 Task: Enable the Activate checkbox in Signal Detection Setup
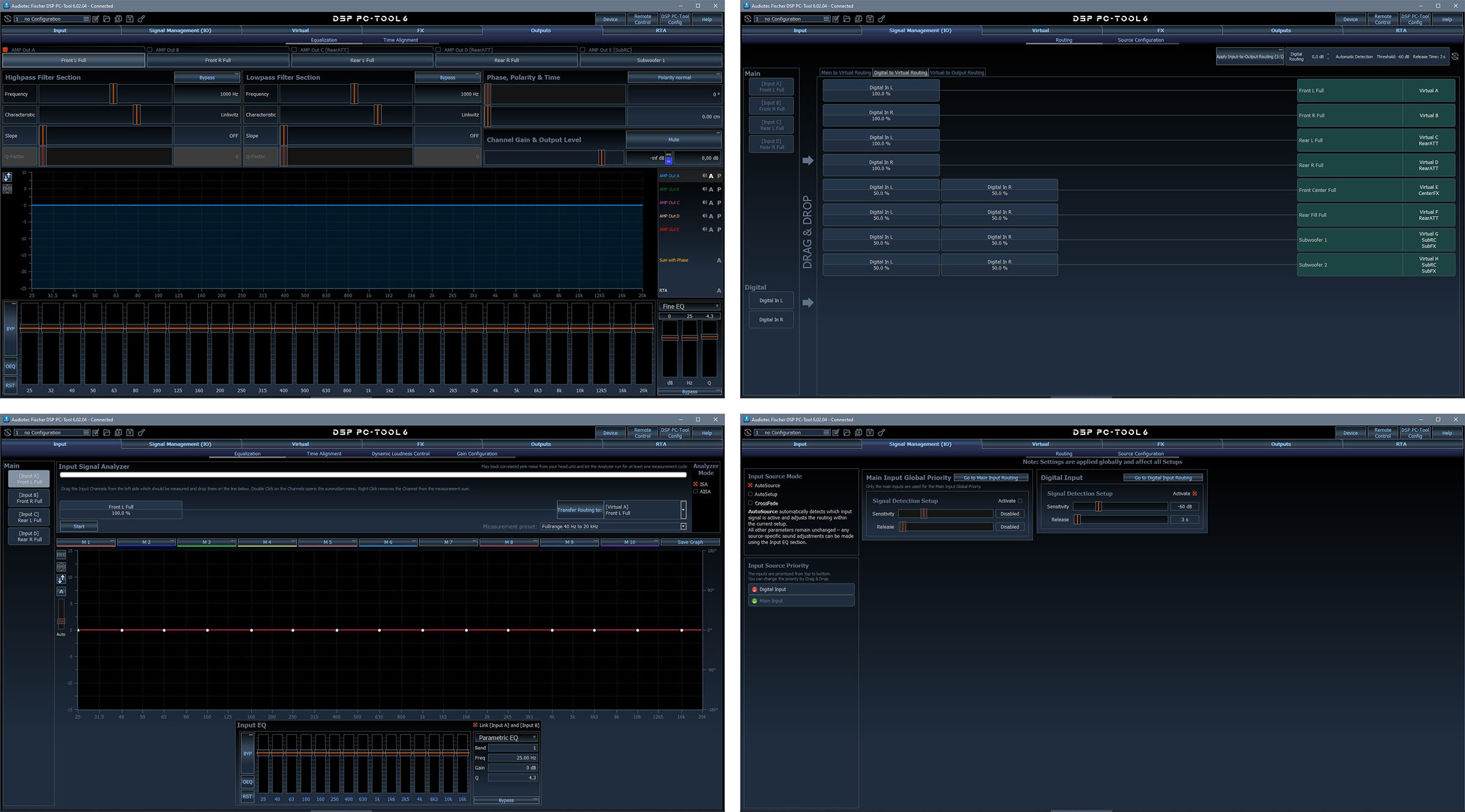tap(1020, 500)
